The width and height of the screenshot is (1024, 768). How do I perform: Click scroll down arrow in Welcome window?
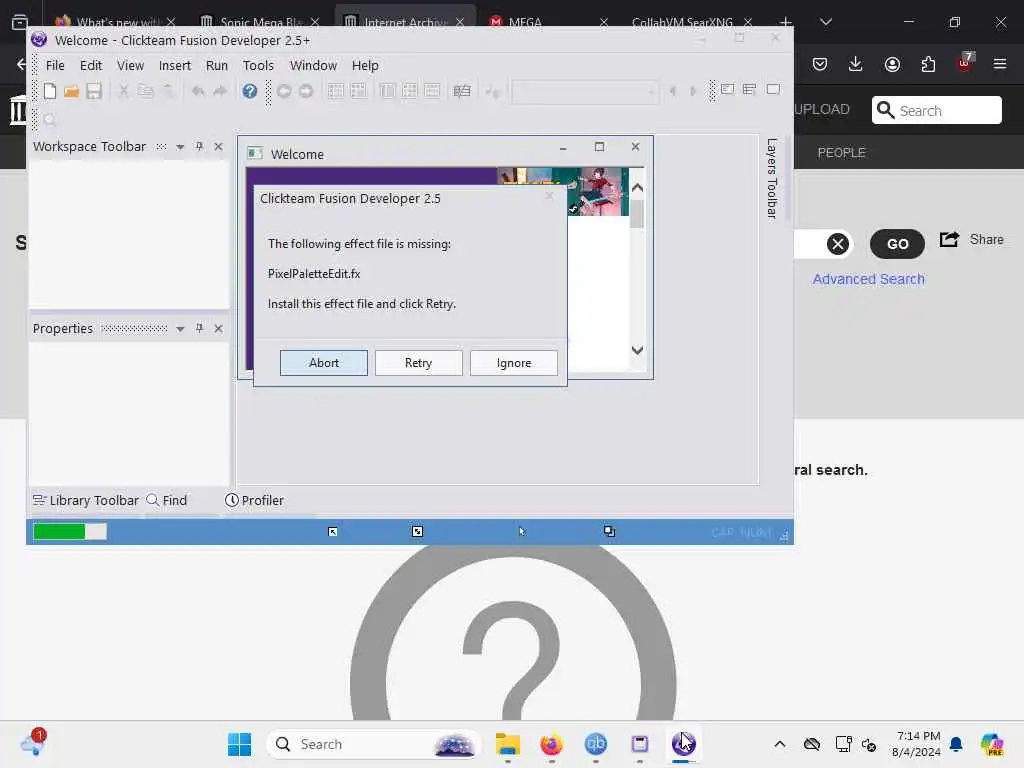click(637, 350)
